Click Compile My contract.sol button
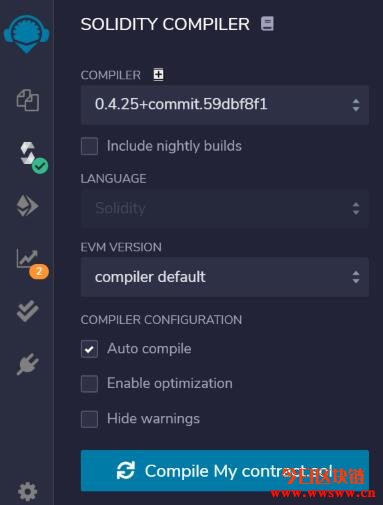 click(225, 471)
